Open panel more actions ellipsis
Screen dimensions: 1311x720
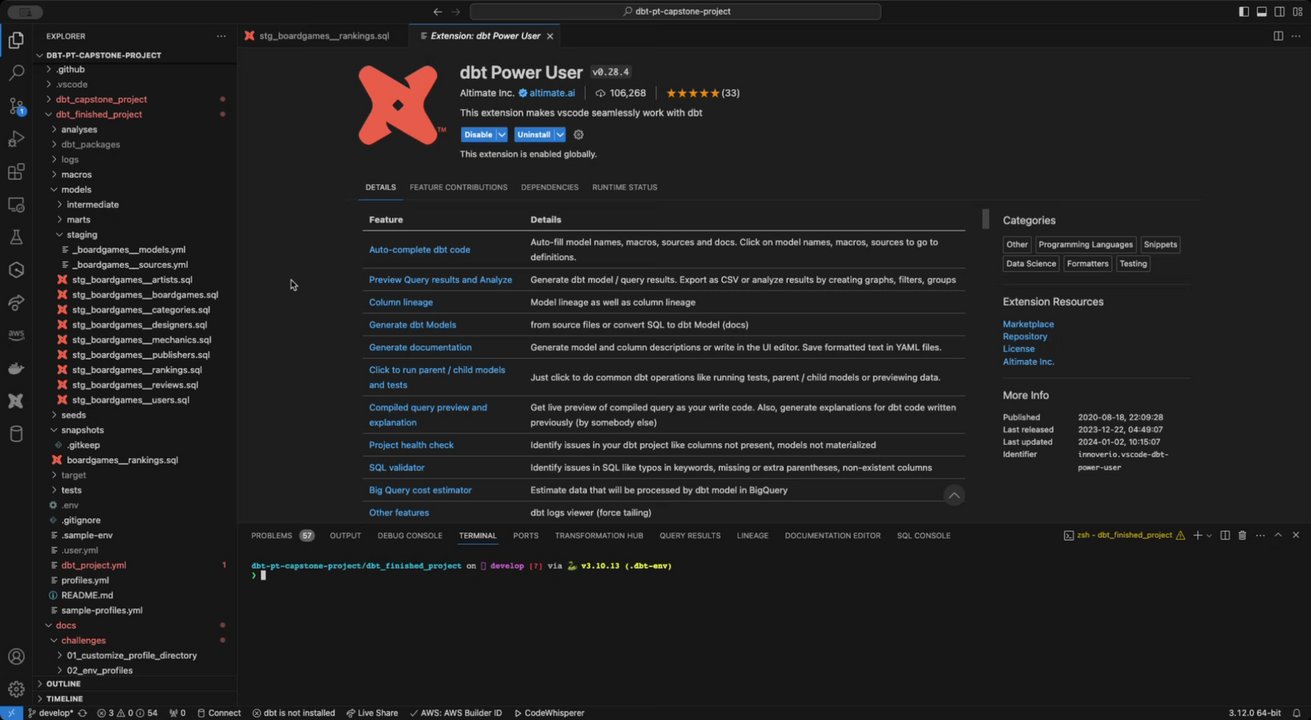[1259, 535]
